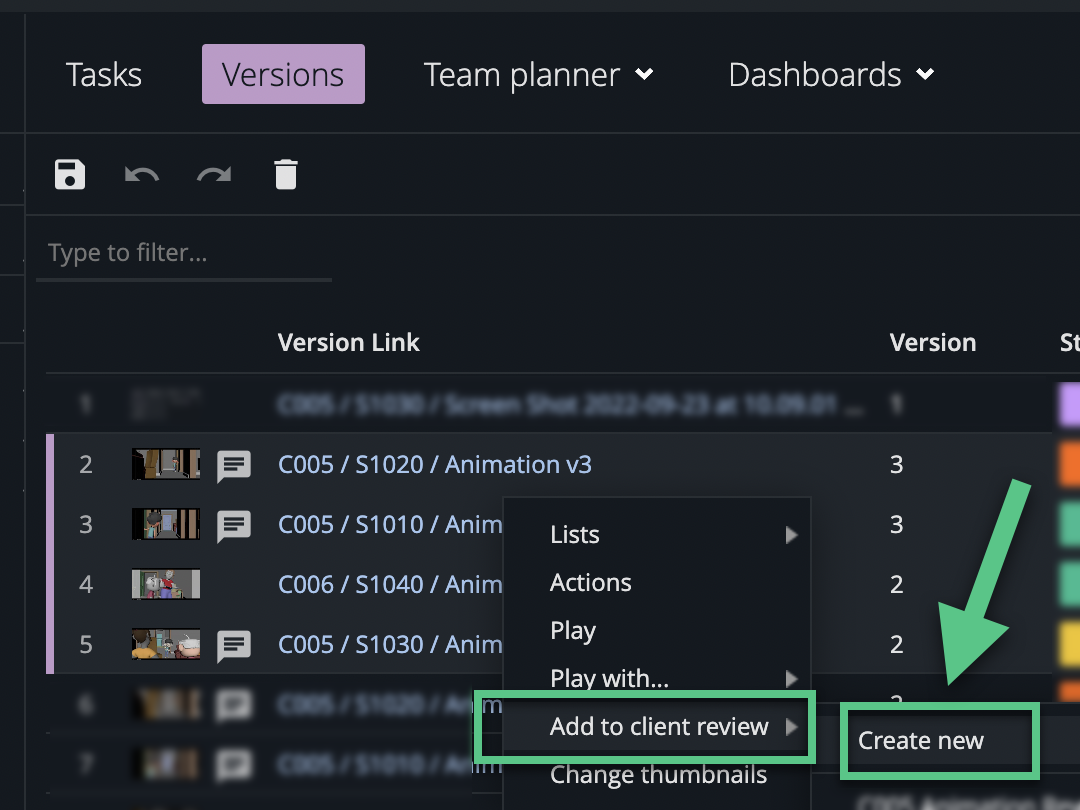Viewport: 1080px width, 810px height.
Task: Select row number 2
Action: (x=85, y=465)
